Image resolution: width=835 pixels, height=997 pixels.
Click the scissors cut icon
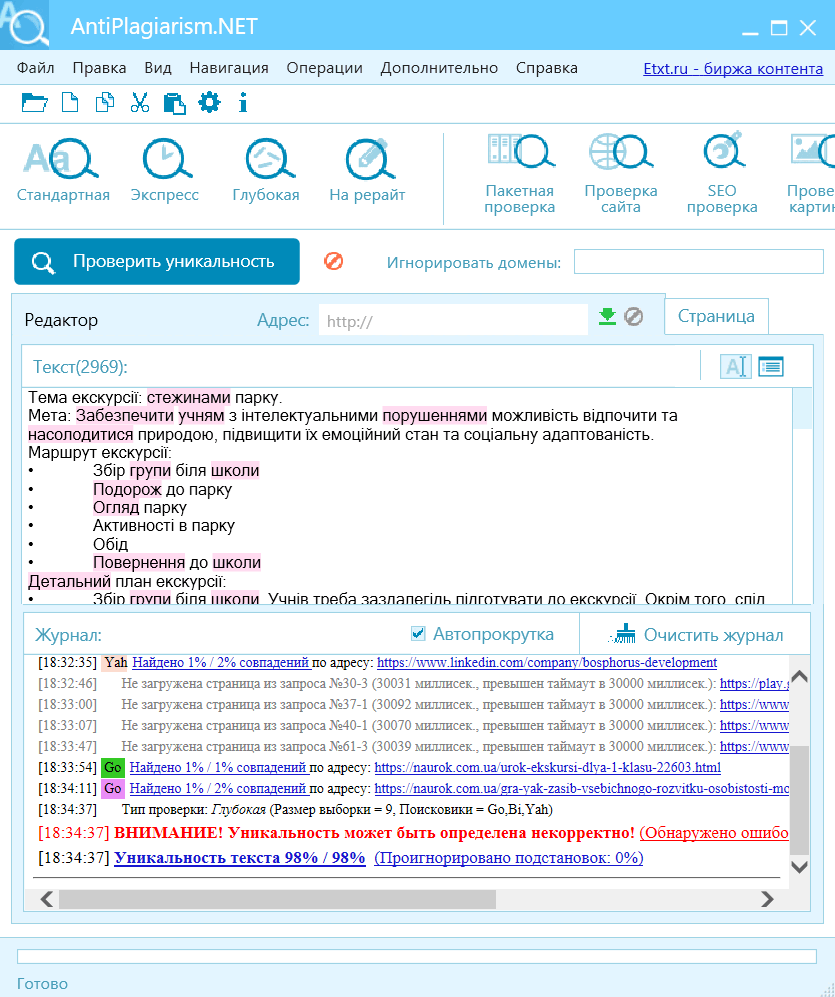point(139,102)
